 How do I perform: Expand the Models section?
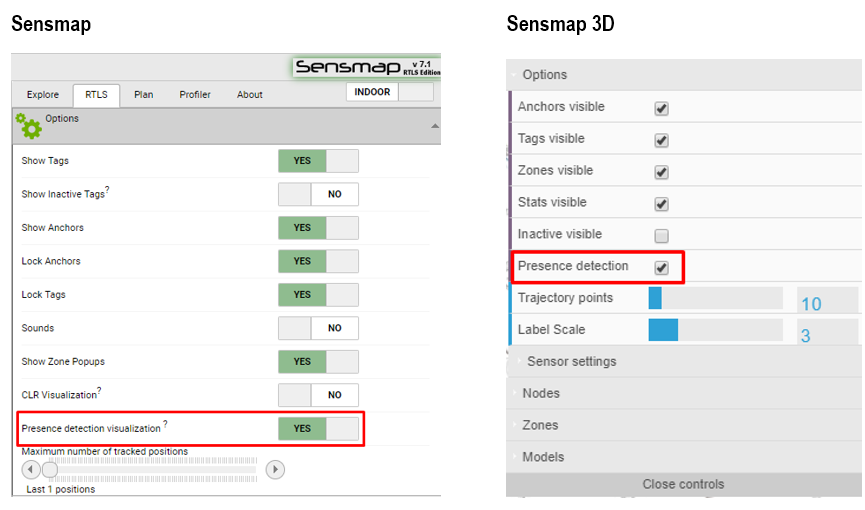point(684,457)
